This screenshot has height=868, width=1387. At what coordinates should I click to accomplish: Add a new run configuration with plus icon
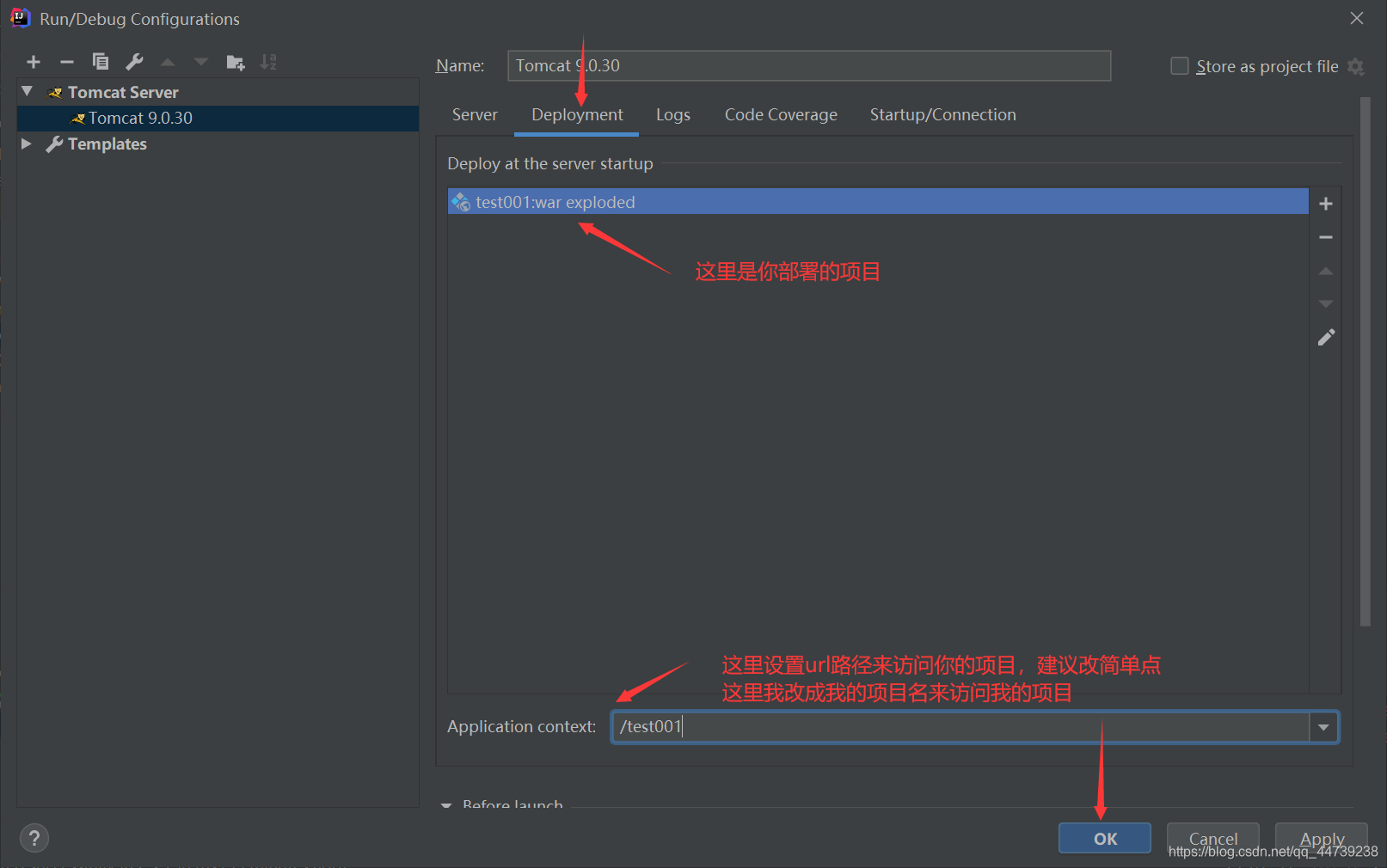click(x=34, y=62)
